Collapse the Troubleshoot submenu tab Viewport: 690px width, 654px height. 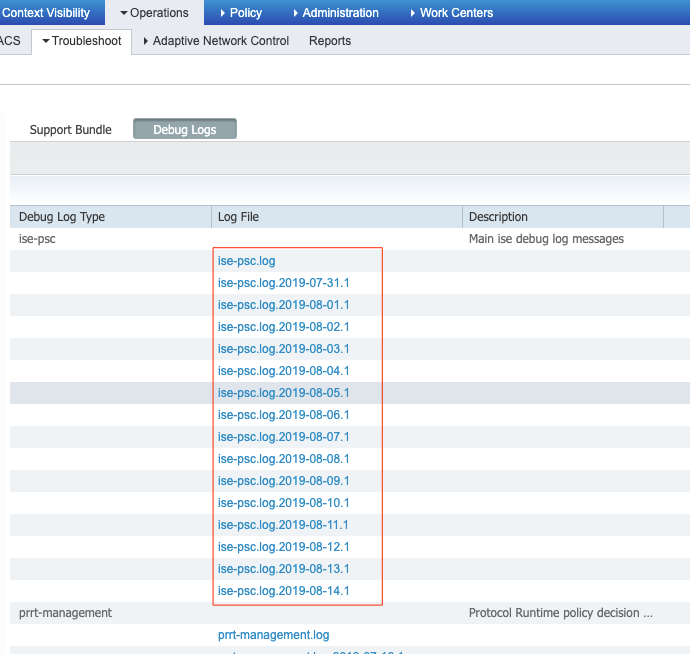pos(82,41)
